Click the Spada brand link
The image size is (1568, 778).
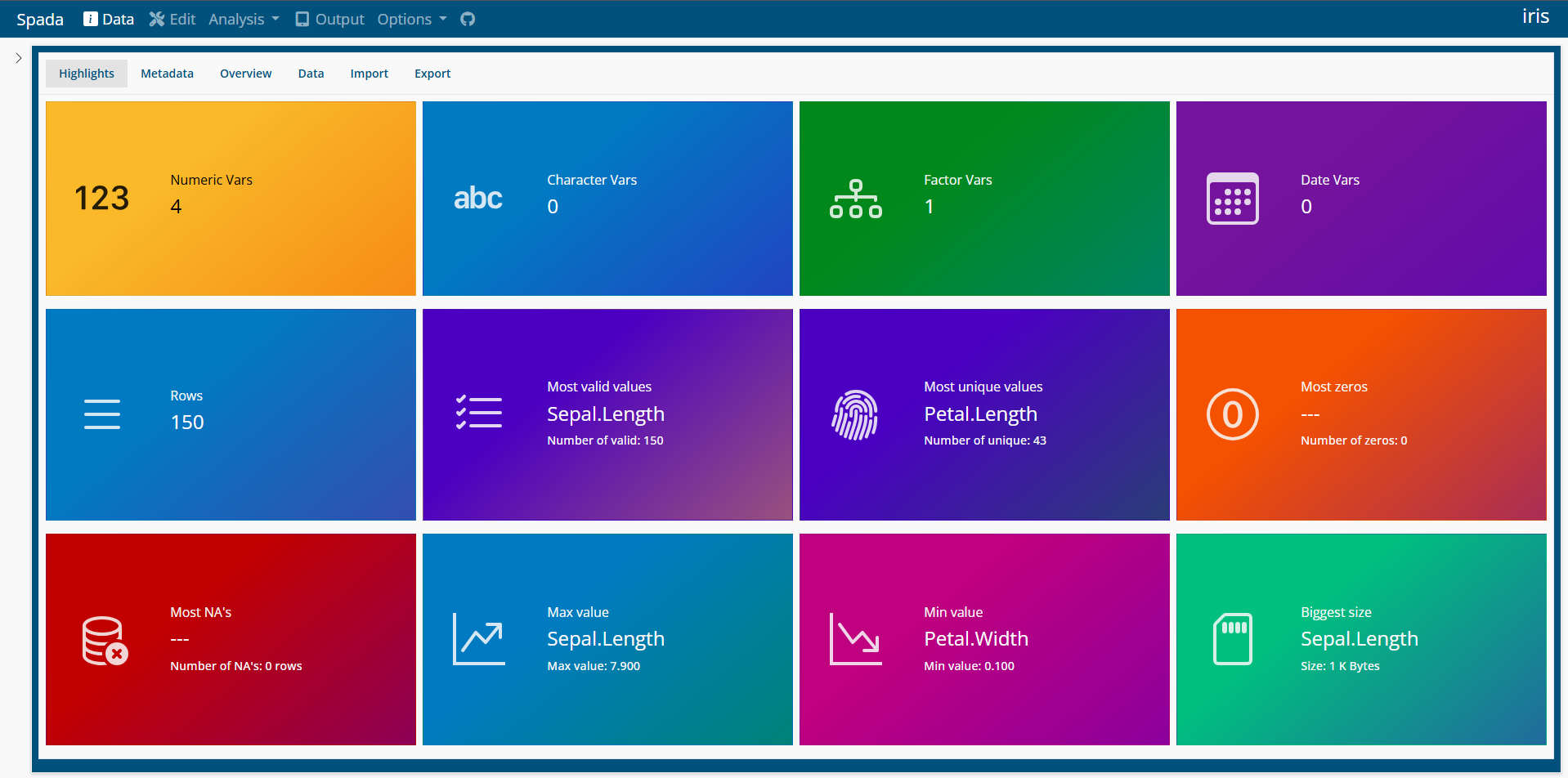point(40,19)
